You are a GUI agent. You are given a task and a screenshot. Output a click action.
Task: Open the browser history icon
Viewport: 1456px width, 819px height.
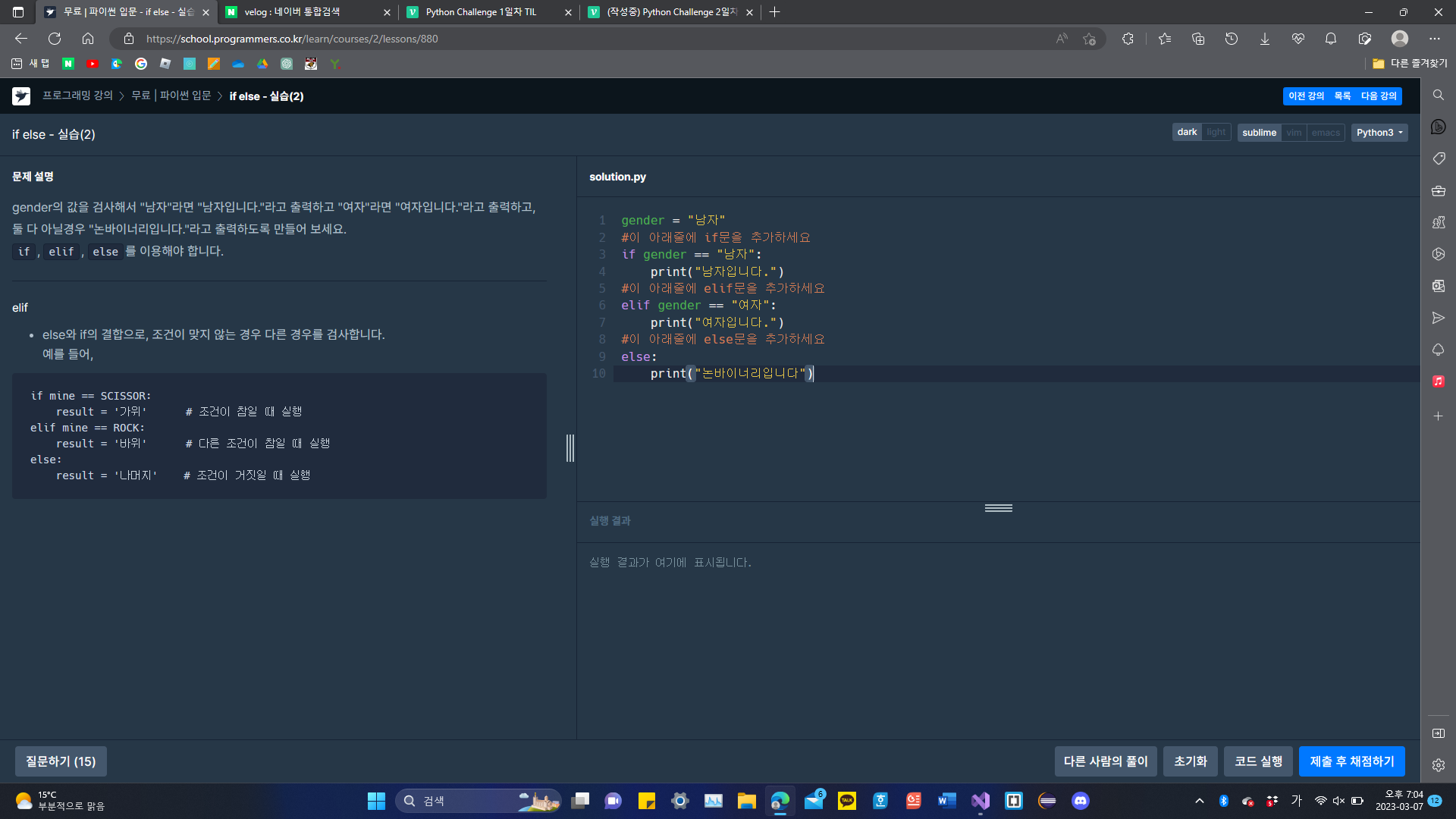click(x=1231, y=39)
